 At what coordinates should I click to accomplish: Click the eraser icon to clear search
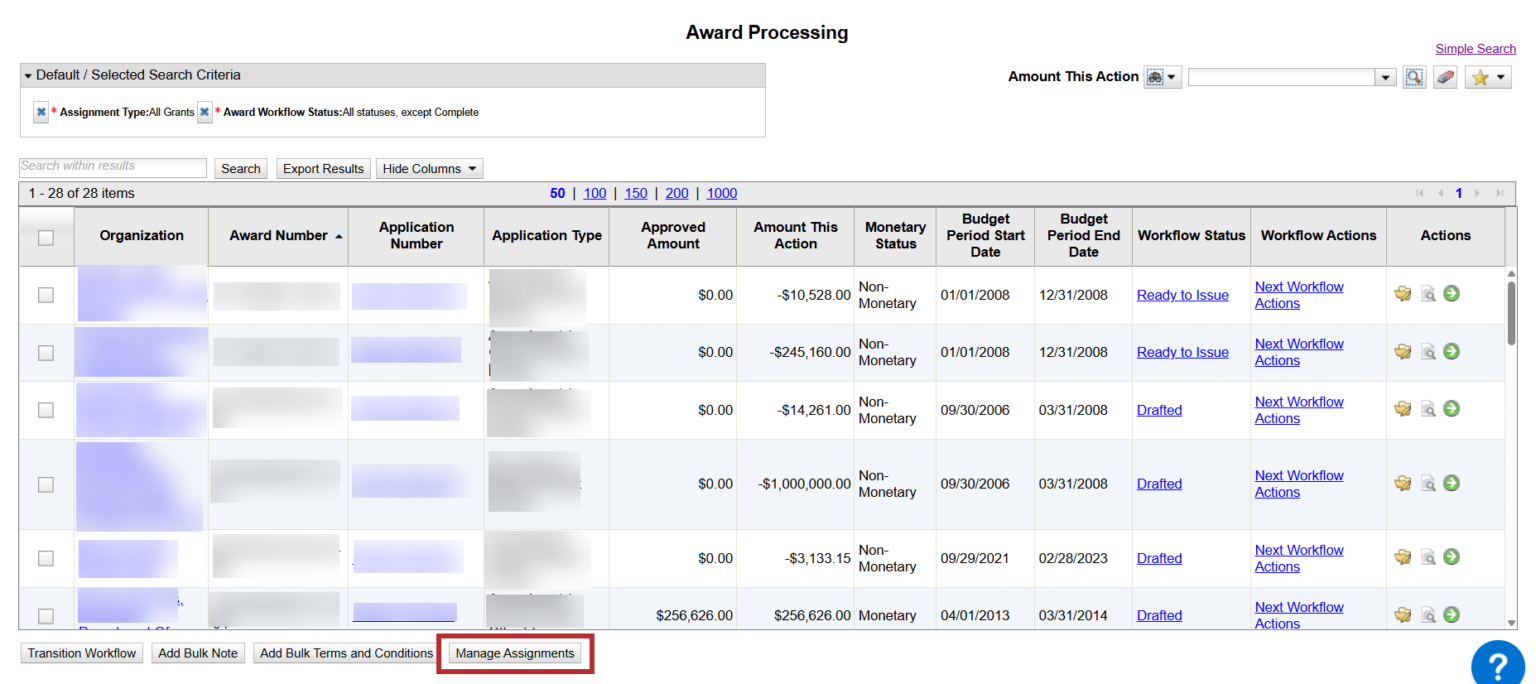1445,77
